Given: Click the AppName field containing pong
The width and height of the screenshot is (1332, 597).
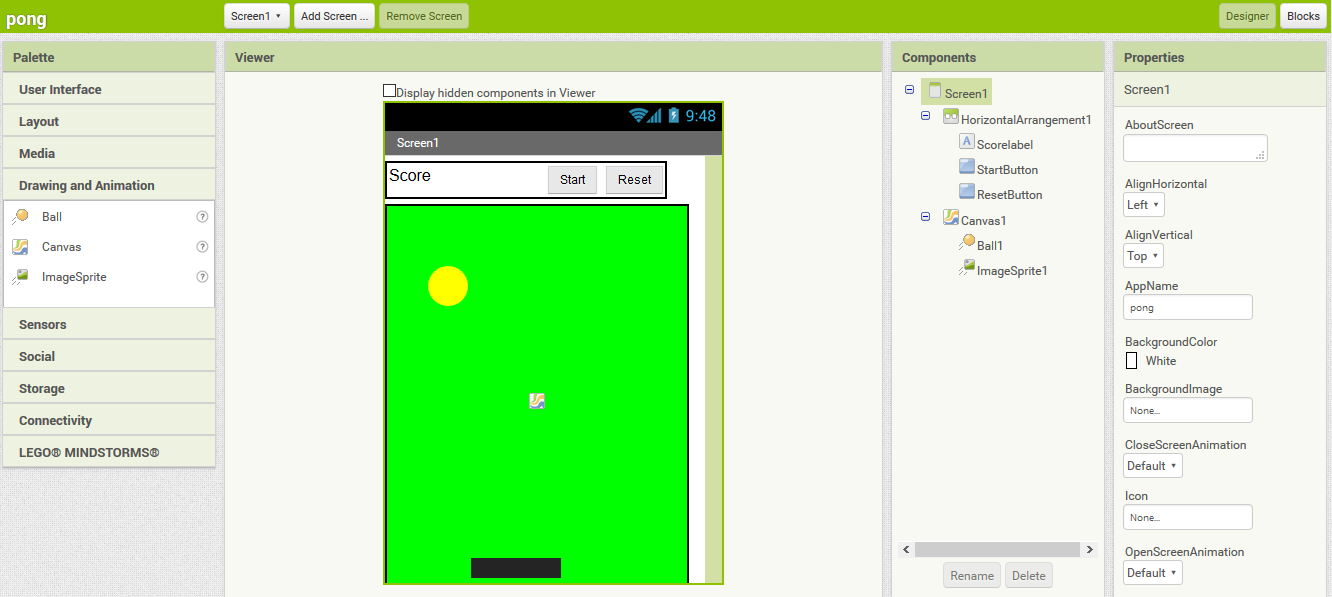Looking at the screenshot, I should 1188,307.
